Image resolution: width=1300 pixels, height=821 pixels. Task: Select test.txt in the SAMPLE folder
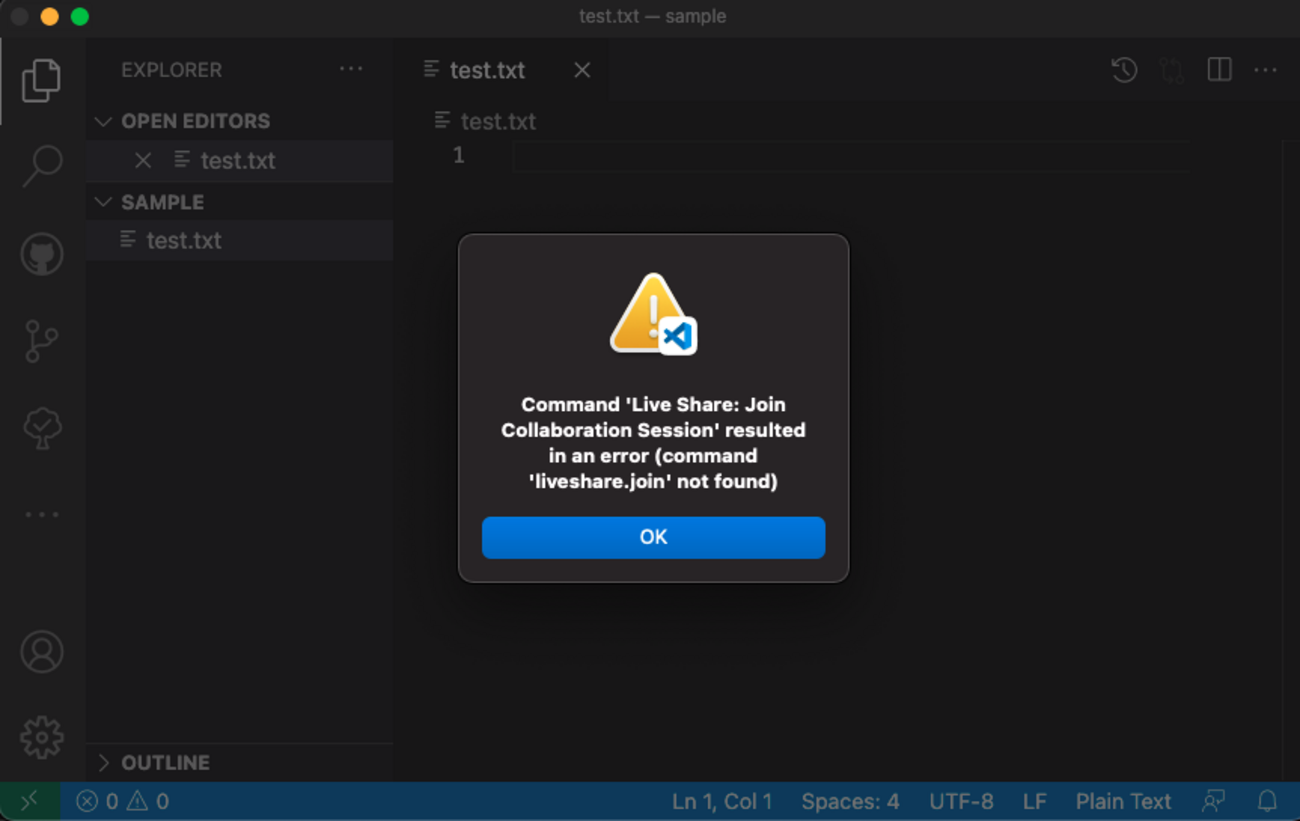coord(240,241)
